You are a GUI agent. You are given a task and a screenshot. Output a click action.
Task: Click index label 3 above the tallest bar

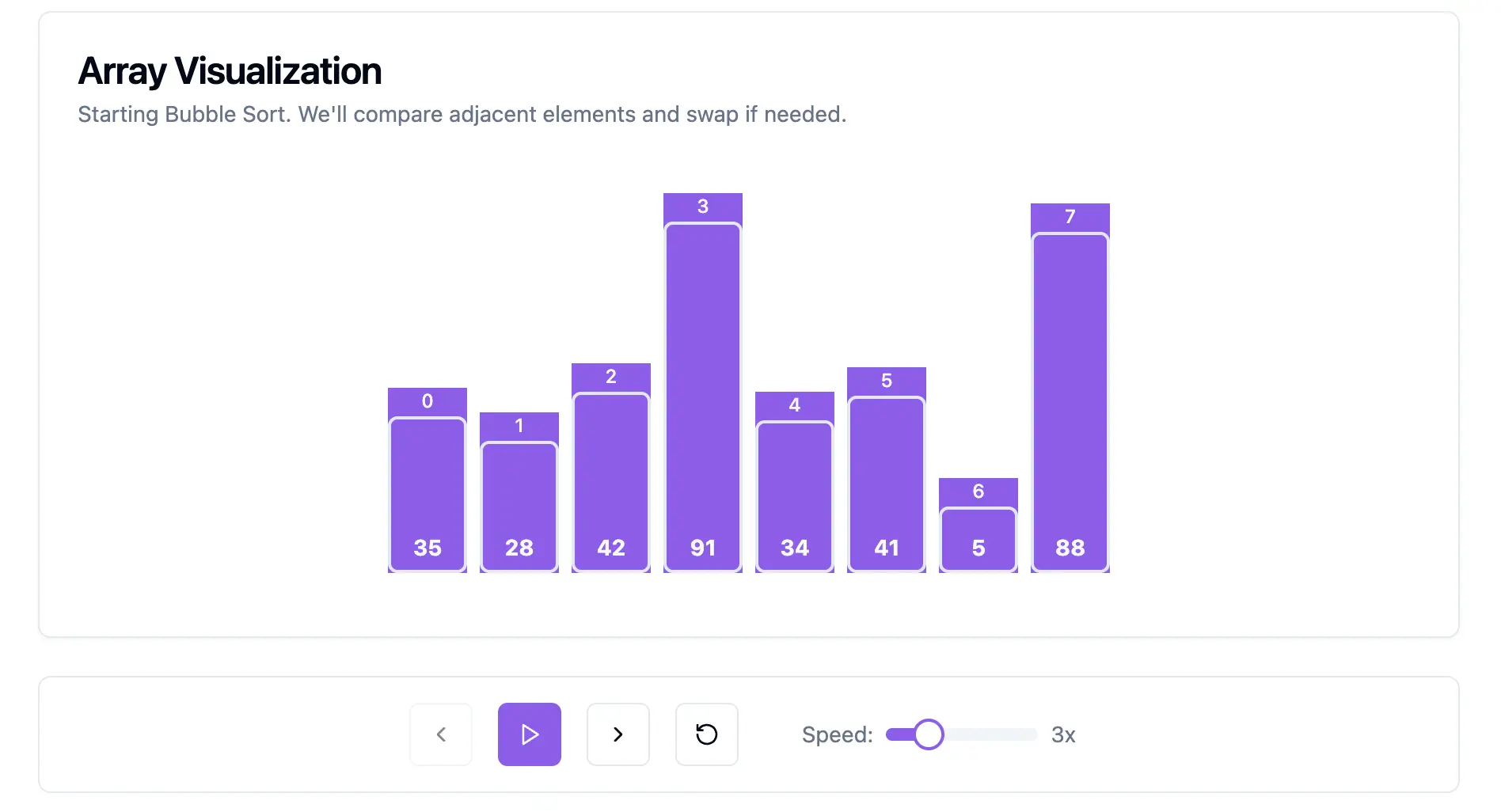[x=703, y=207]
